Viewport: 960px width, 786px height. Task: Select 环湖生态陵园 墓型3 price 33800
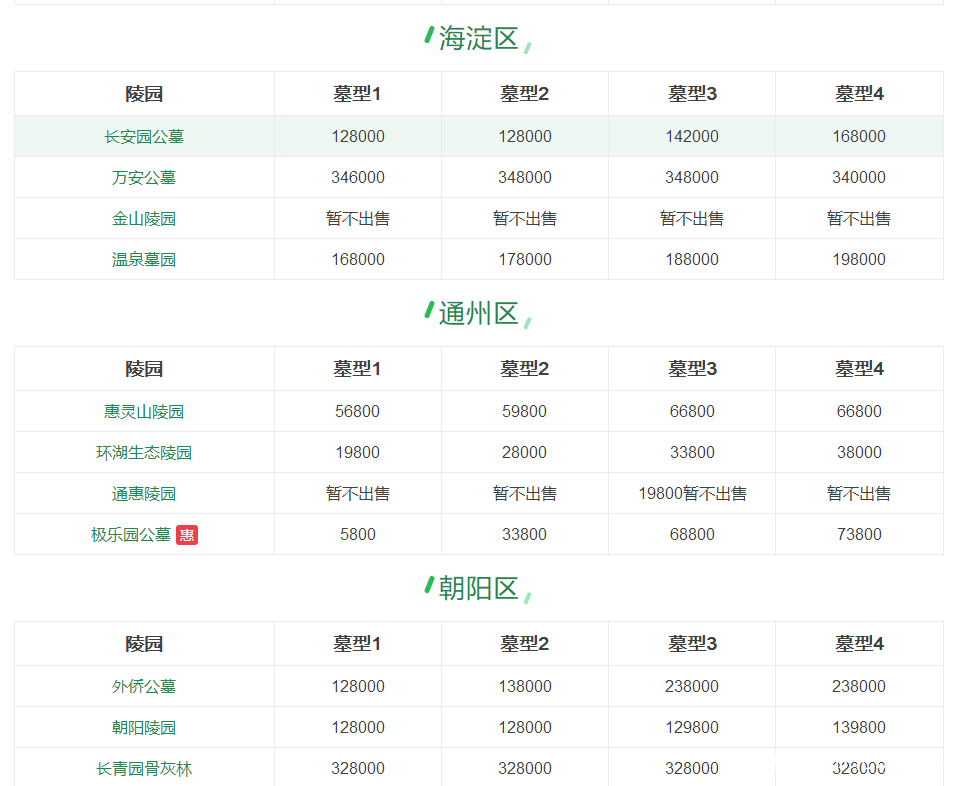click(692, 452)
